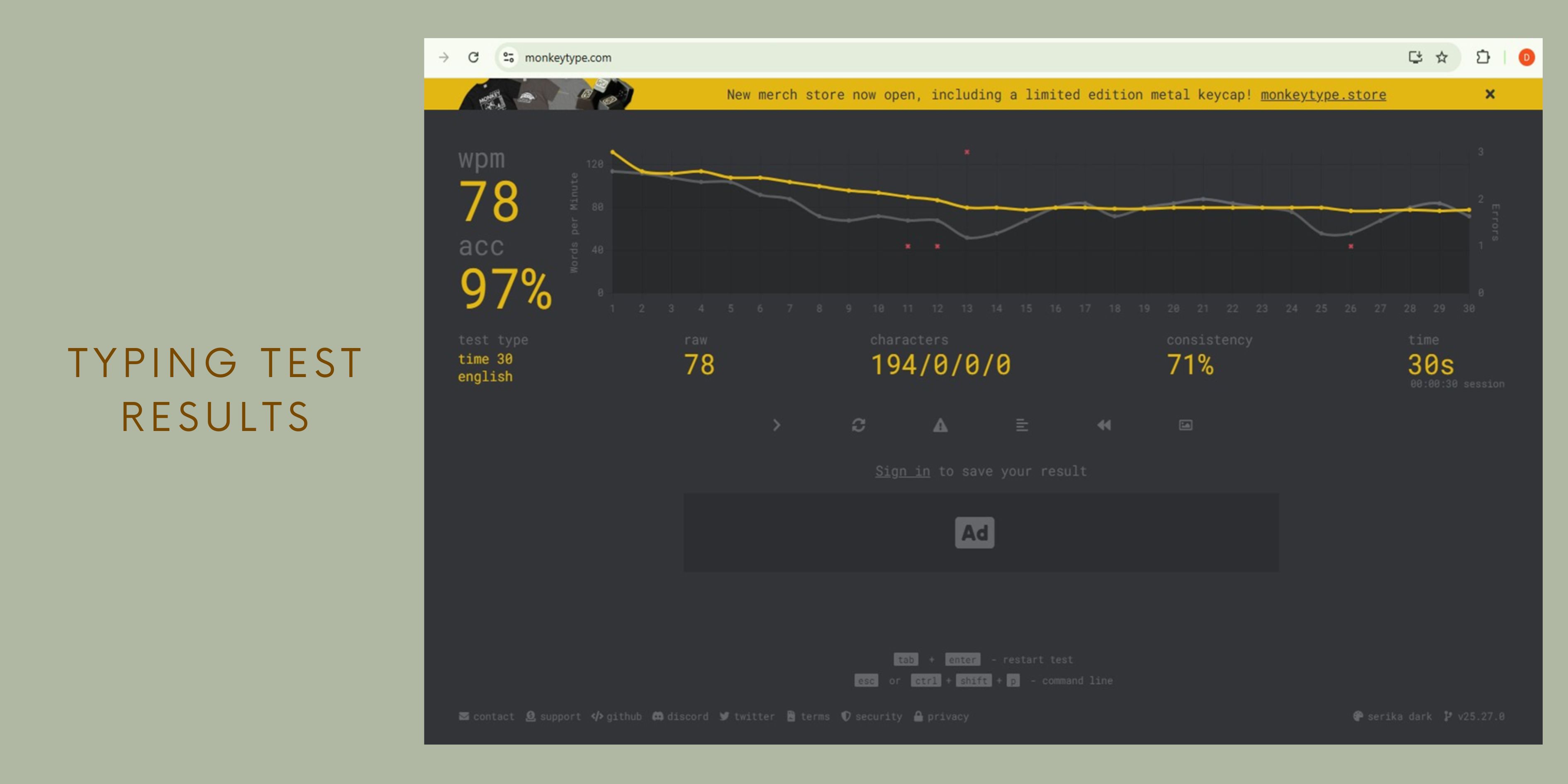The image size is (1568, 784).
Task: Open the orange D profile avatar
Action: coord(1526,57)
